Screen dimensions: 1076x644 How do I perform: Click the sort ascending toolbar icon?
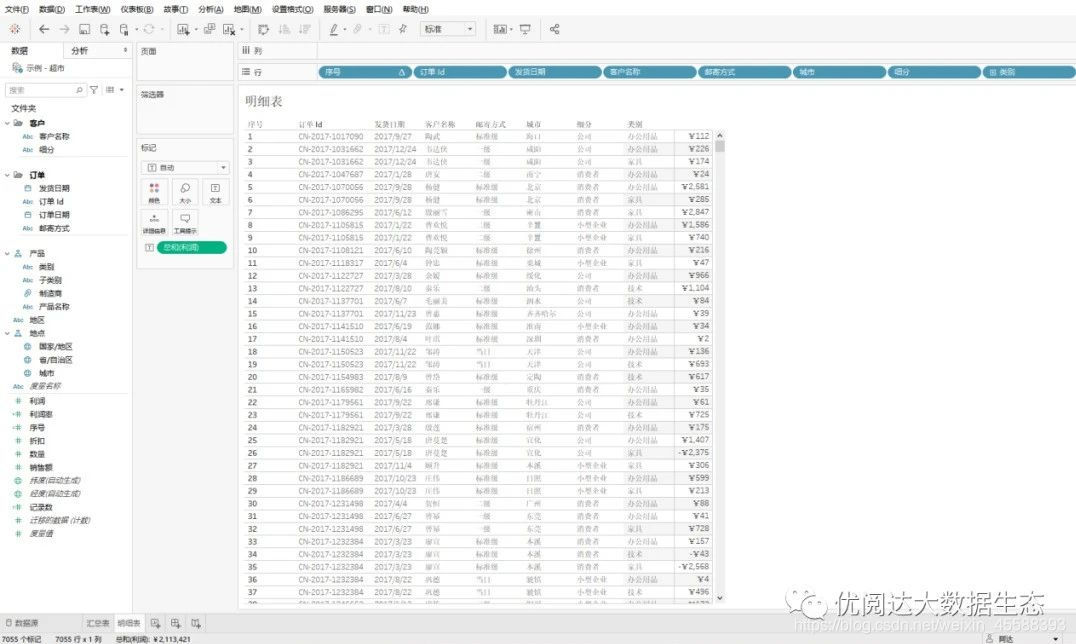(x=284, y=29)
